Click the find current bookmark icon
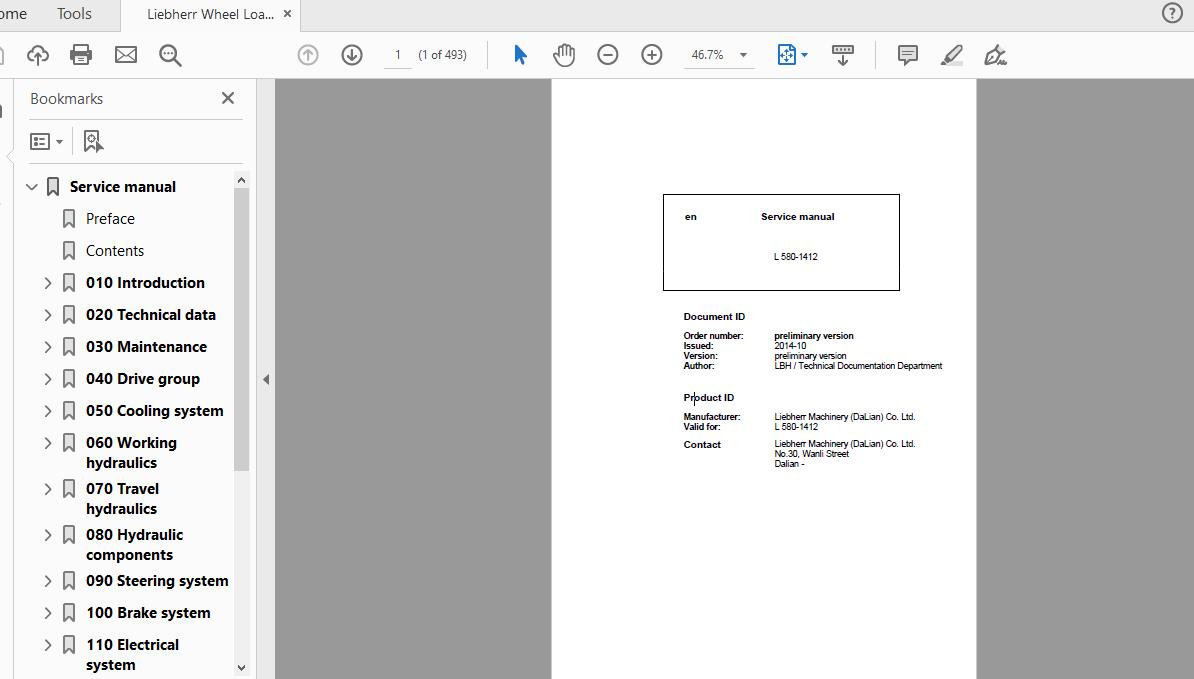 click(x=93, y=141)
